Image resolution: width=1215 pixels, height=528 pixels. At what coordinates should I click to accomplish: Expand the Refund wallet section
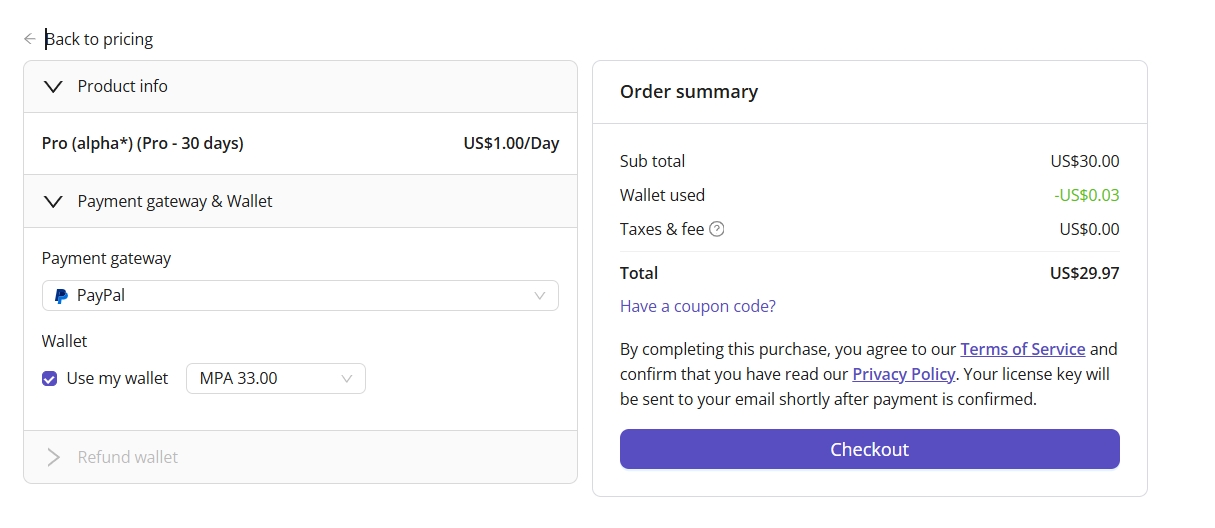pyautogui.click(x=54, y=457)
